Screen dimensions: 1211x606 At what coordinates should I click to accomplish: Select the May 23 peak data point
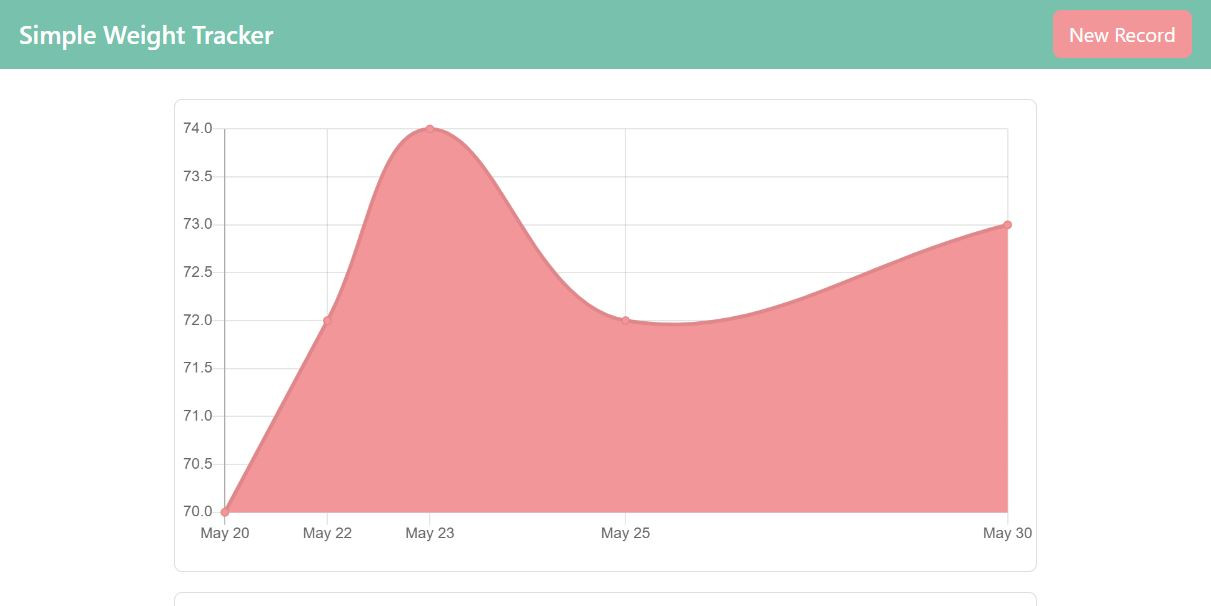(429, 128)
